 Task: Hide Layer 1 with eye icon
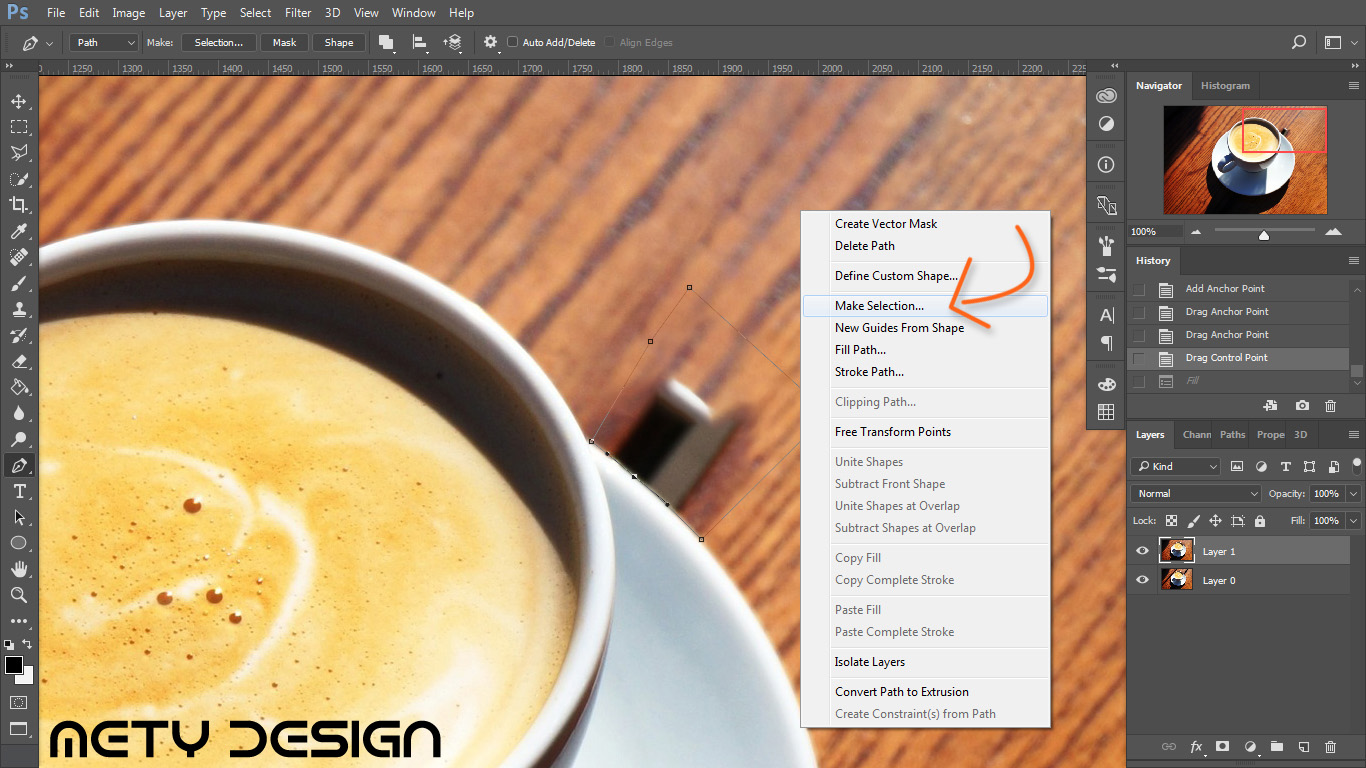coord(1142,551)
